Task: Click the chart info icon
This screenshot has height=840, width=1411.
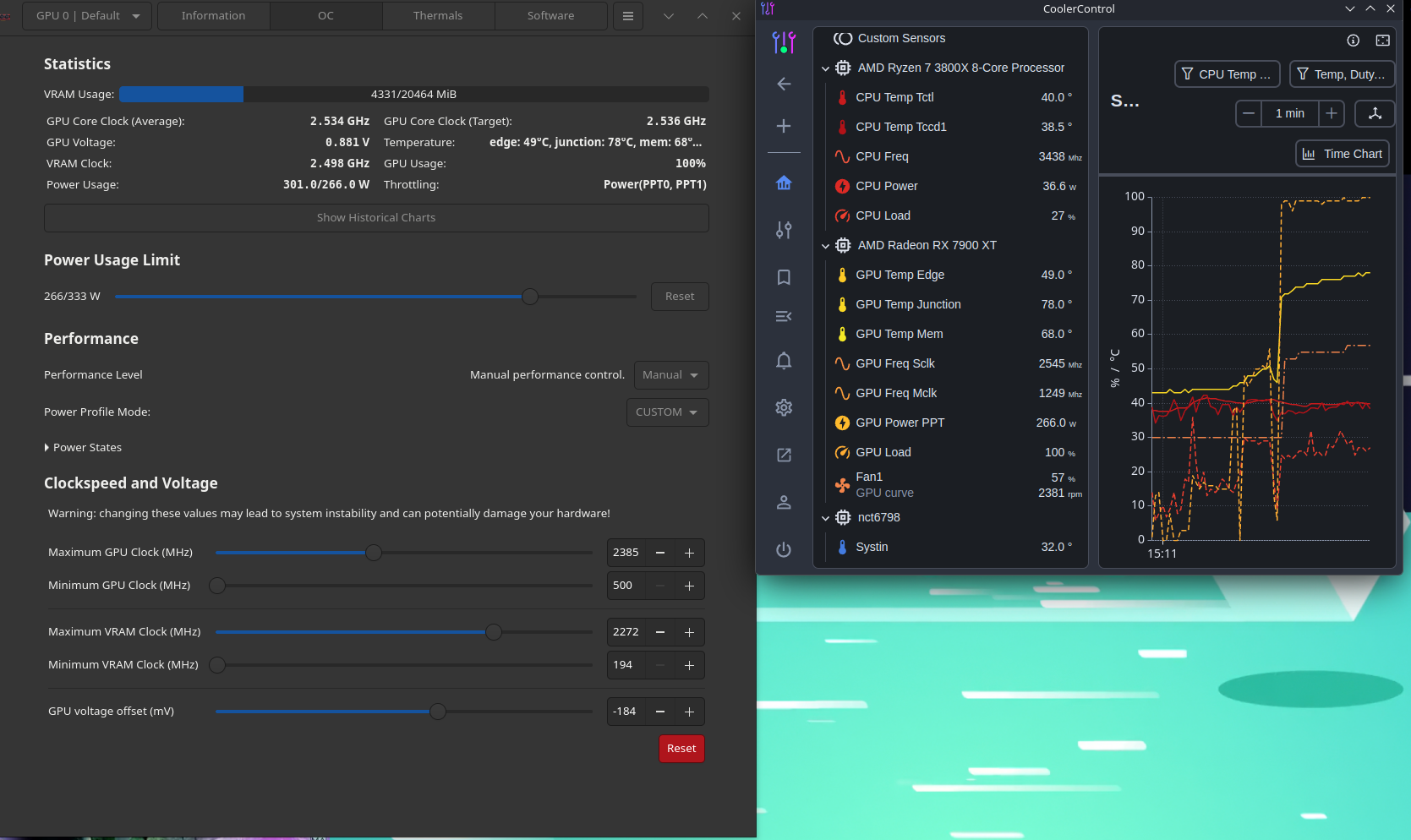Action: click(1353, 40)
